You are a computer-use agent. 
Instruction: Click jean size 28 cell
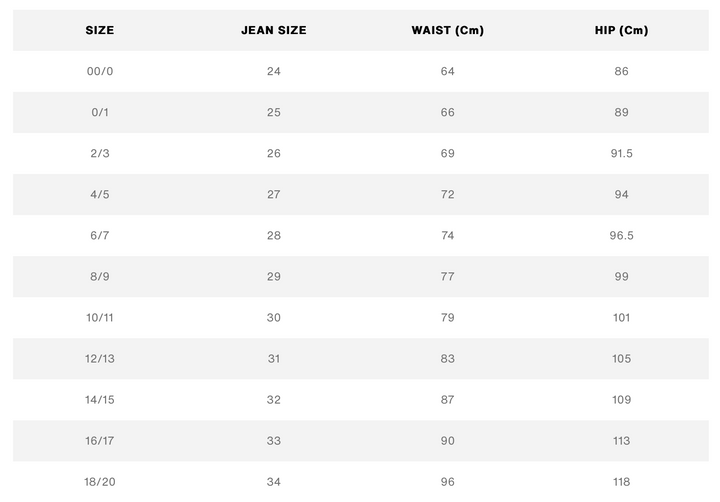point(274,236)
